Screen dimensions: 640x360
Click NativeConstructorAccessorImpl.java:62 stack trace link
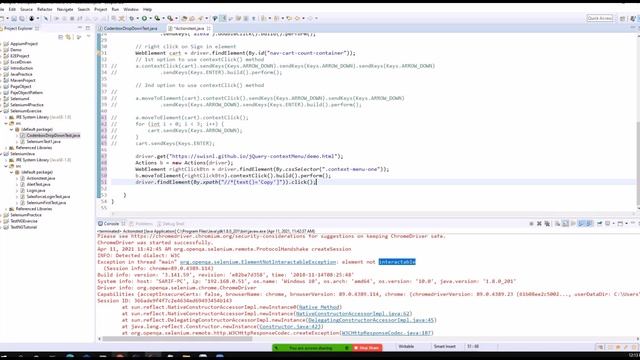click(x=353, y=313)
